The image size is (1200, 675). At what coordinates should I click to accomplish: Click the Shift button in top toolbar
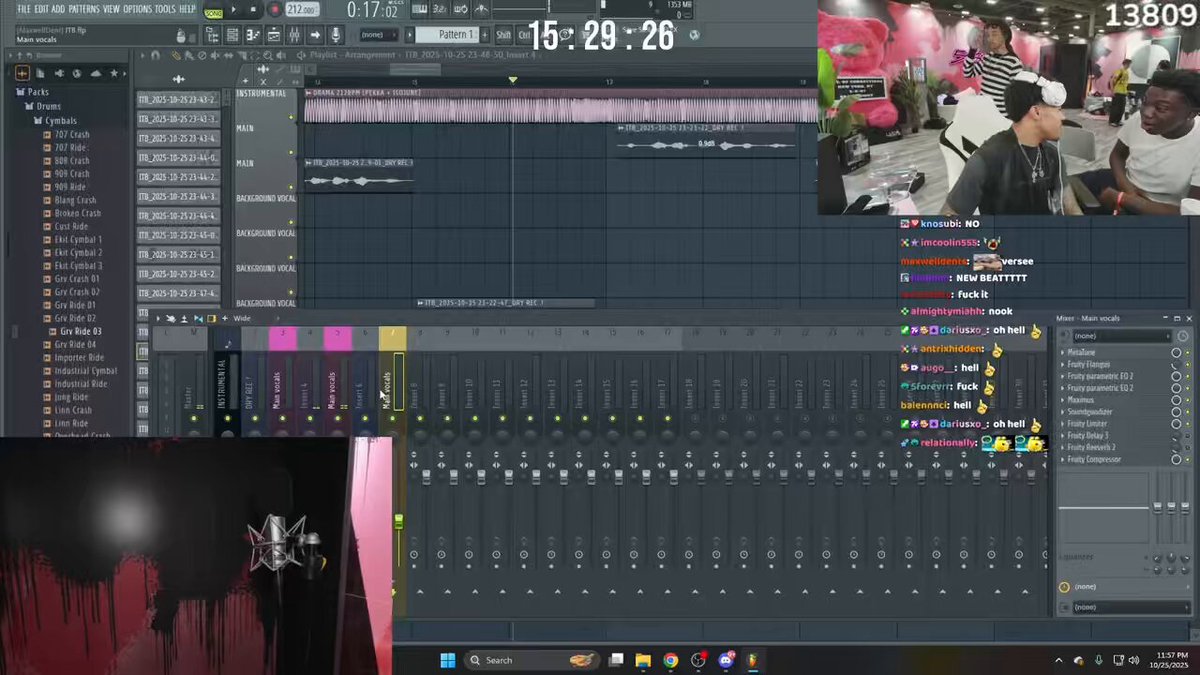pos(503,35)
